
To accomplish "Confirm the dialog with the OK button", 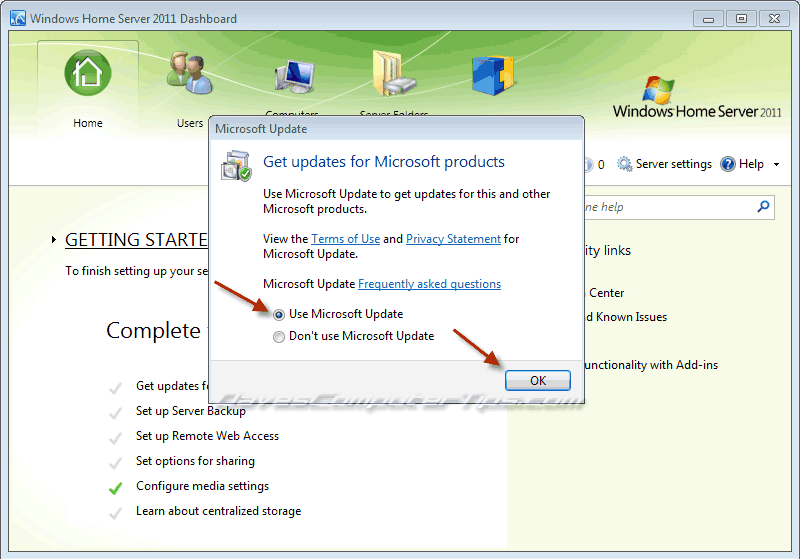I will [x=538, y=380].
